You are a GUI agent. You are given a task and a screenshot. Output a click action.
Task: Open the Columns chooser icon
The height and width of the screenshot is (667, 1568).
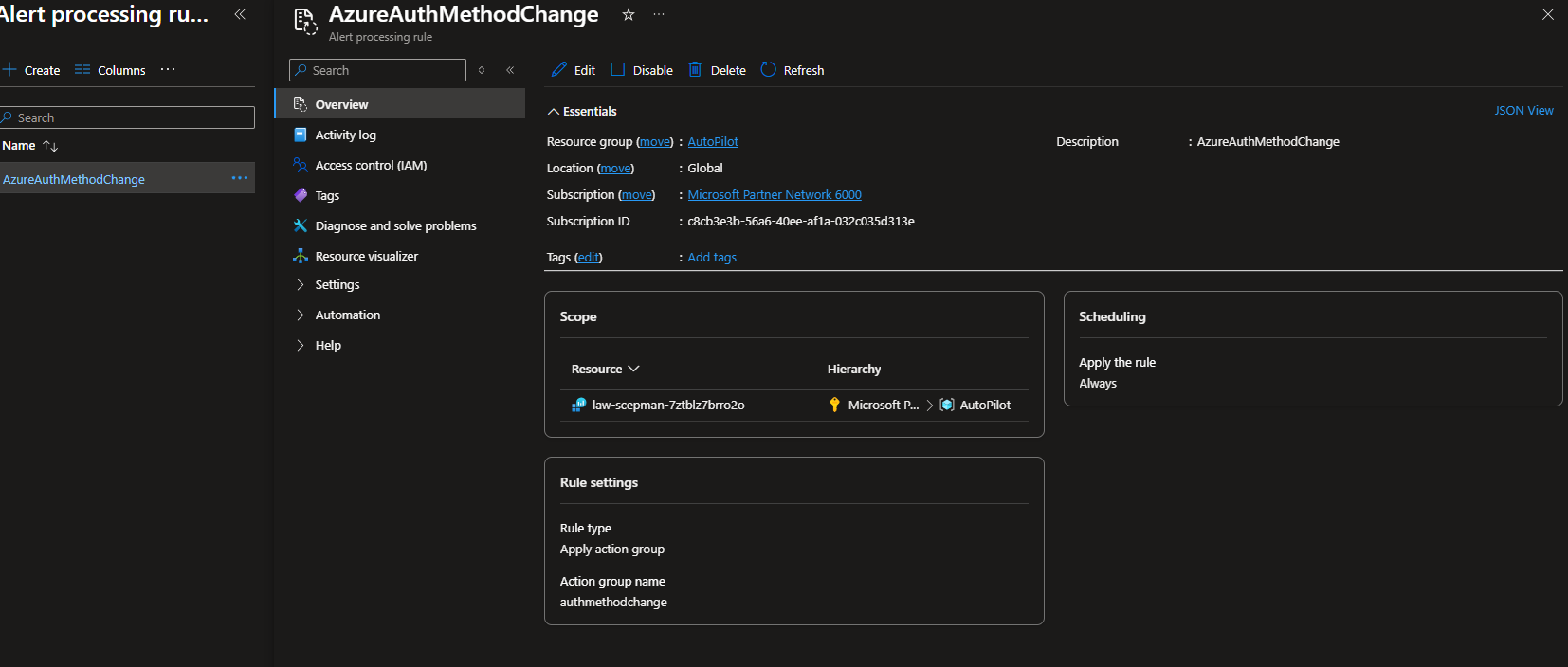click(82, 70)
